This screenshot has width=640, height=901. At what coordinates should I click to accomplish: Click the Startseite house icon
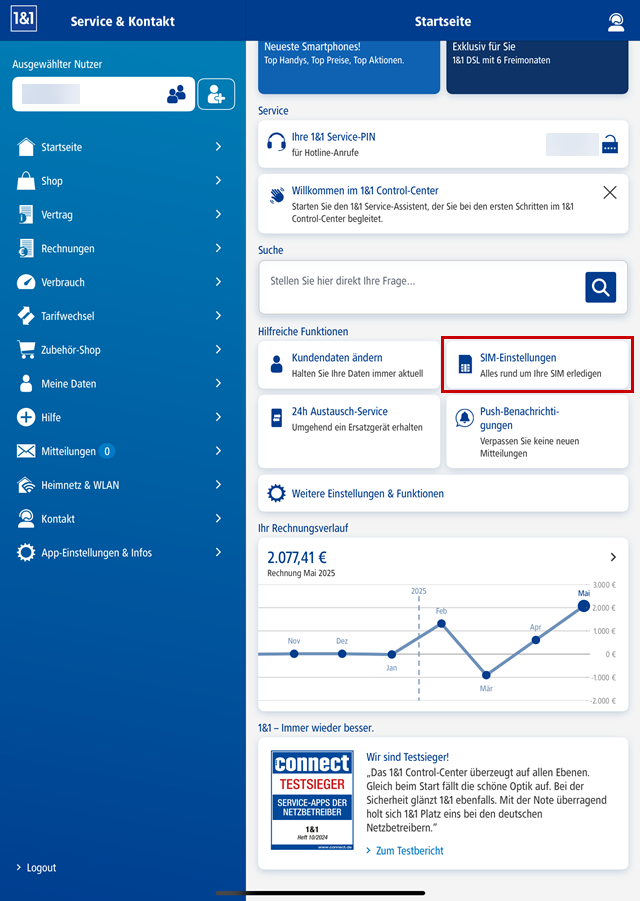tap(26, 147)
